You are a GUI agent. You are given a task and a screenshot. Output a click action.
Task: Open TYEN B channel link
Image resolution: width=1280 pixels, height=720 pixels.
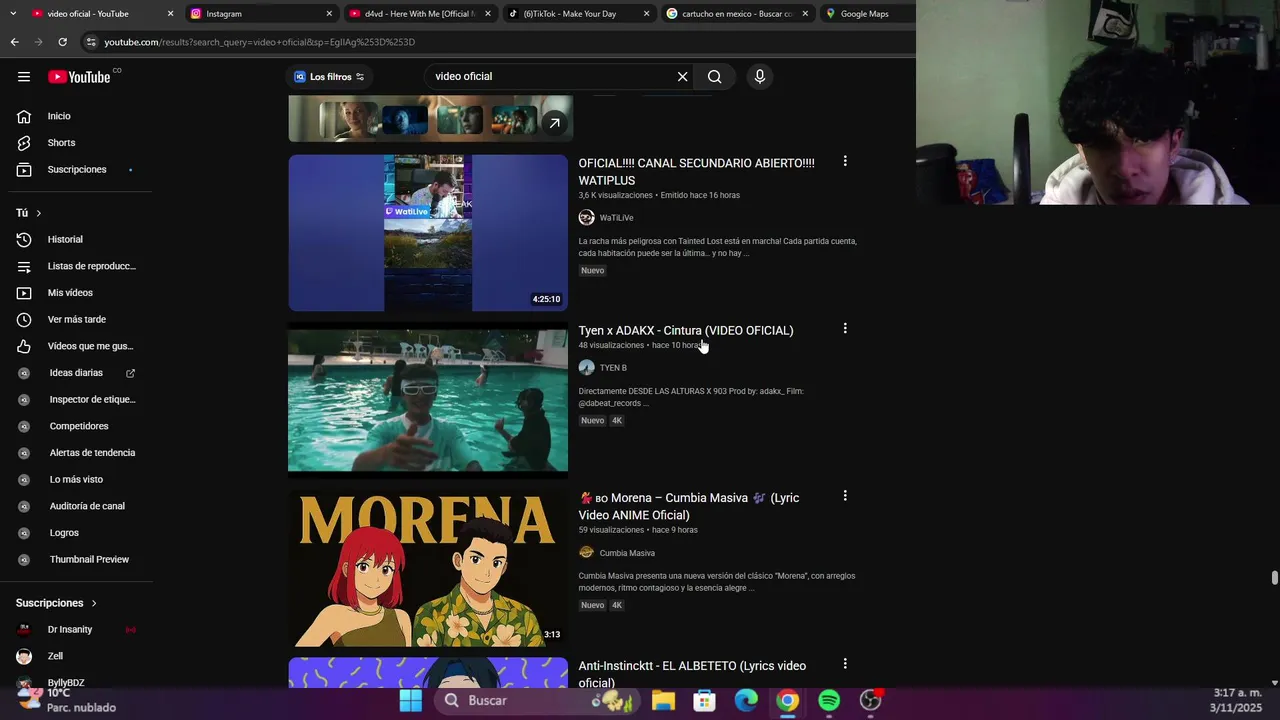613,368
